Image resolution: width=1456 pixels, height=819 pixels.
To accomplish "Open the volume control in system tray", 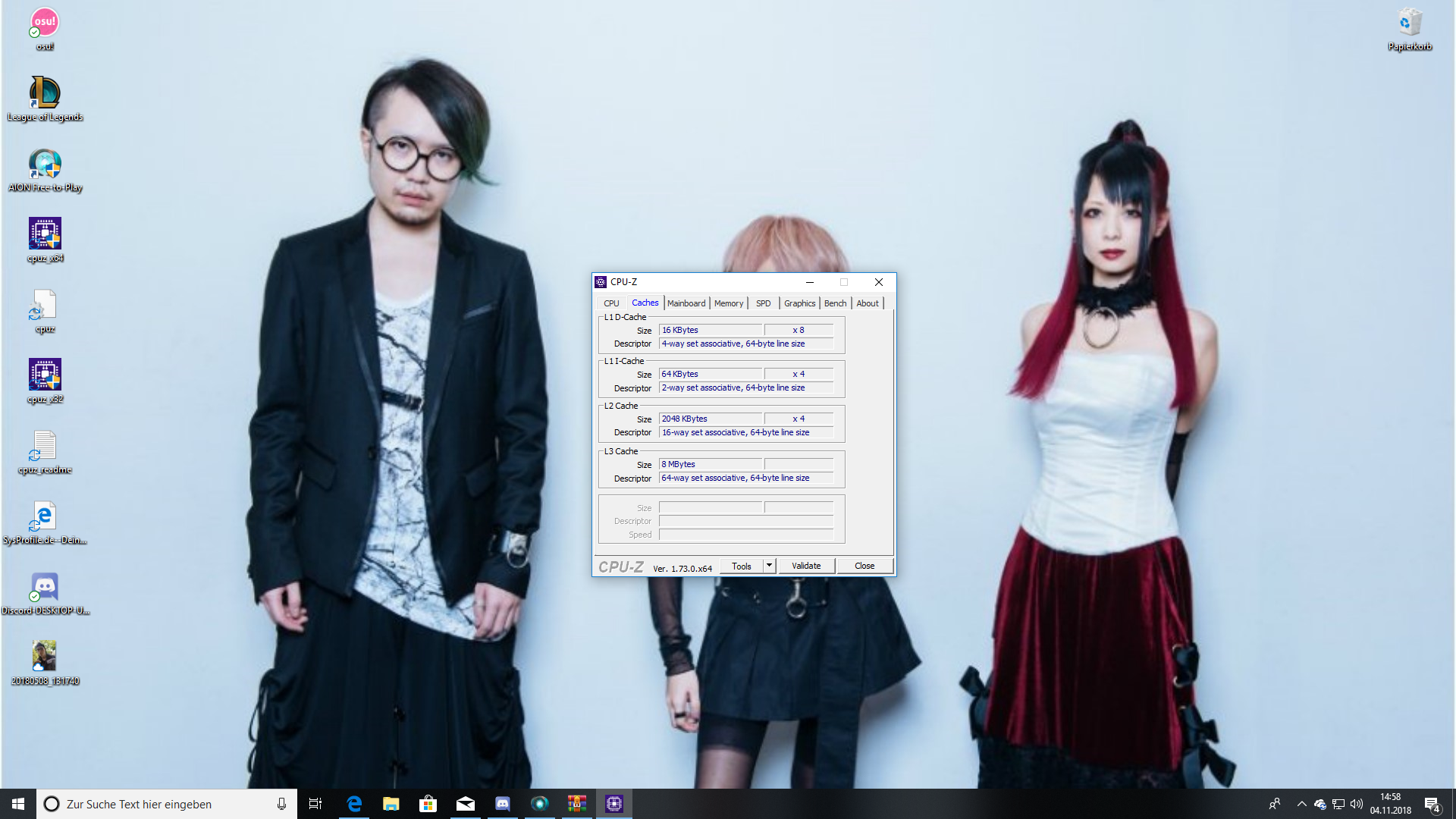I will tap(1357, 804).
